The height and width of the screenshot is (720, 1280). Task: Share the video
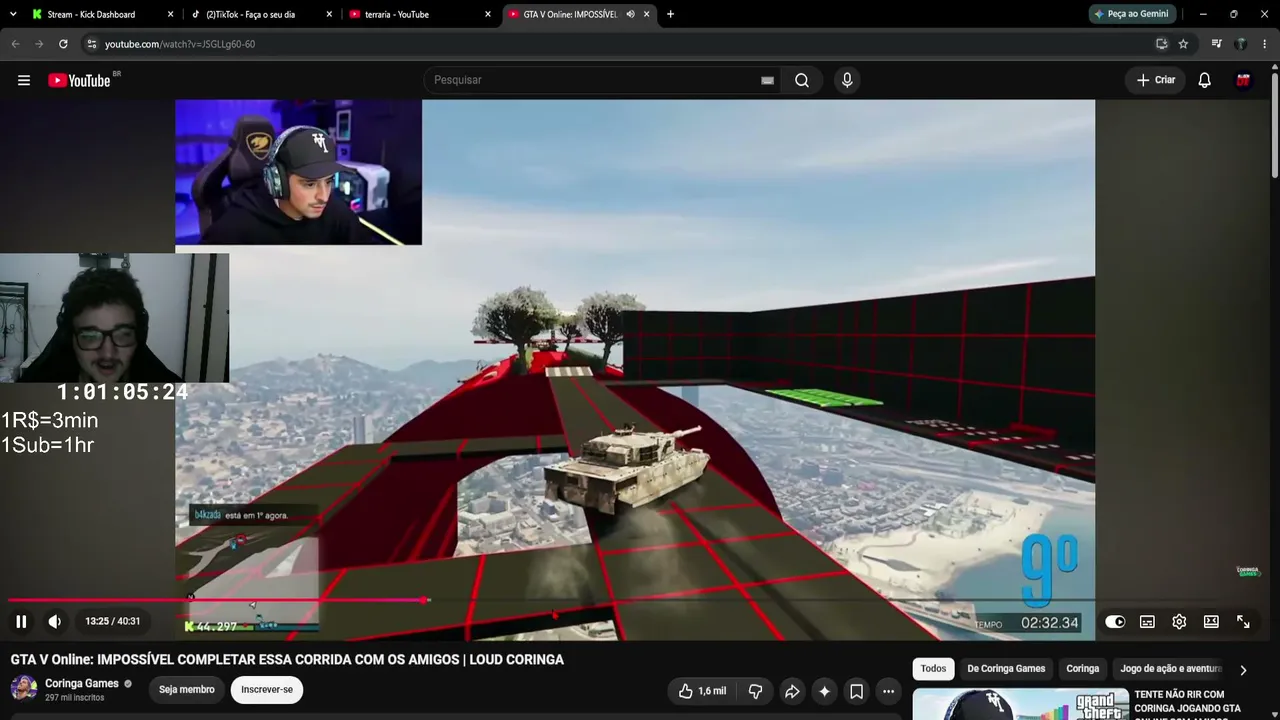(x=792, y=691)
